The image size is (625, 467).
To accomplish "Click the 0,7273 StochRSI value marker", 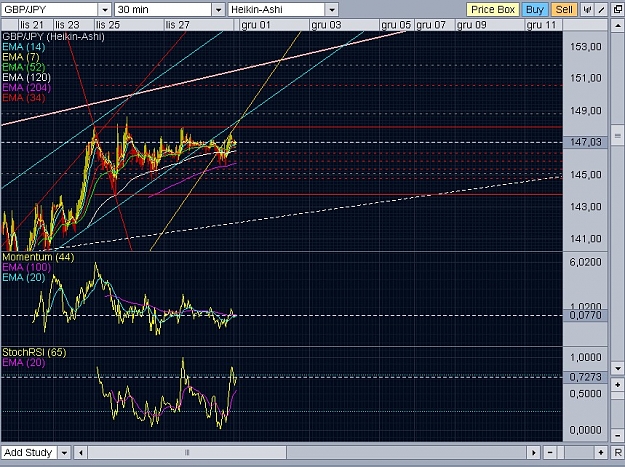I will pos(585,377).
